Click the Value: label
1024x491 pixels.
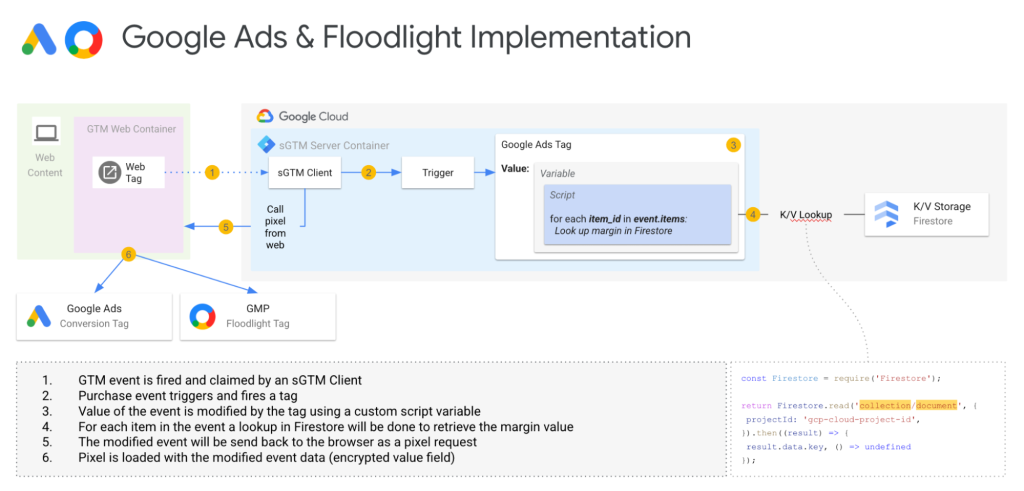click(x=515, y=168)
